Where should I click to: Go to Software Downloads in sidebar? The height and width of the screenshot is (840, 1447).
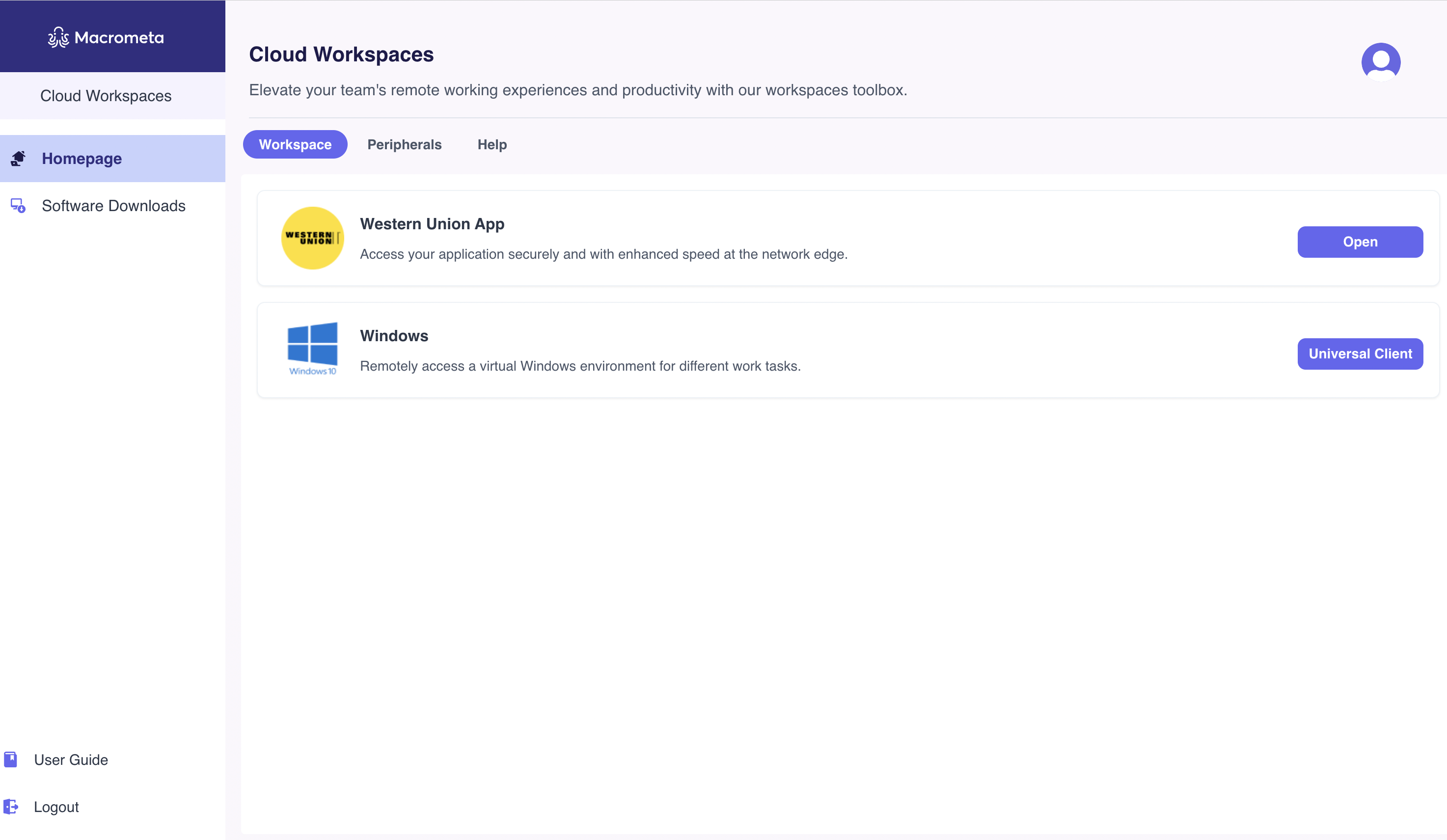[112, 206]
